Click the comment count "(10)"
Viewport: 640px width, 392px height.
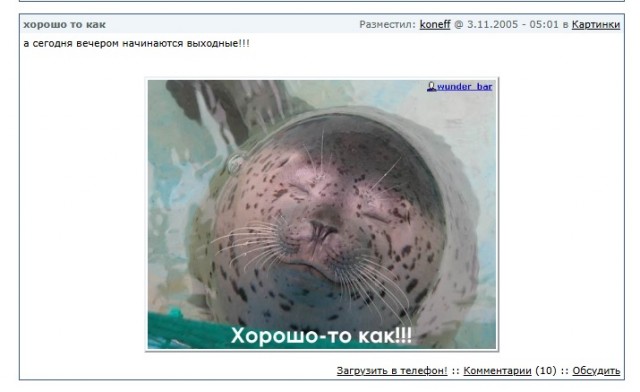point(546,370)
